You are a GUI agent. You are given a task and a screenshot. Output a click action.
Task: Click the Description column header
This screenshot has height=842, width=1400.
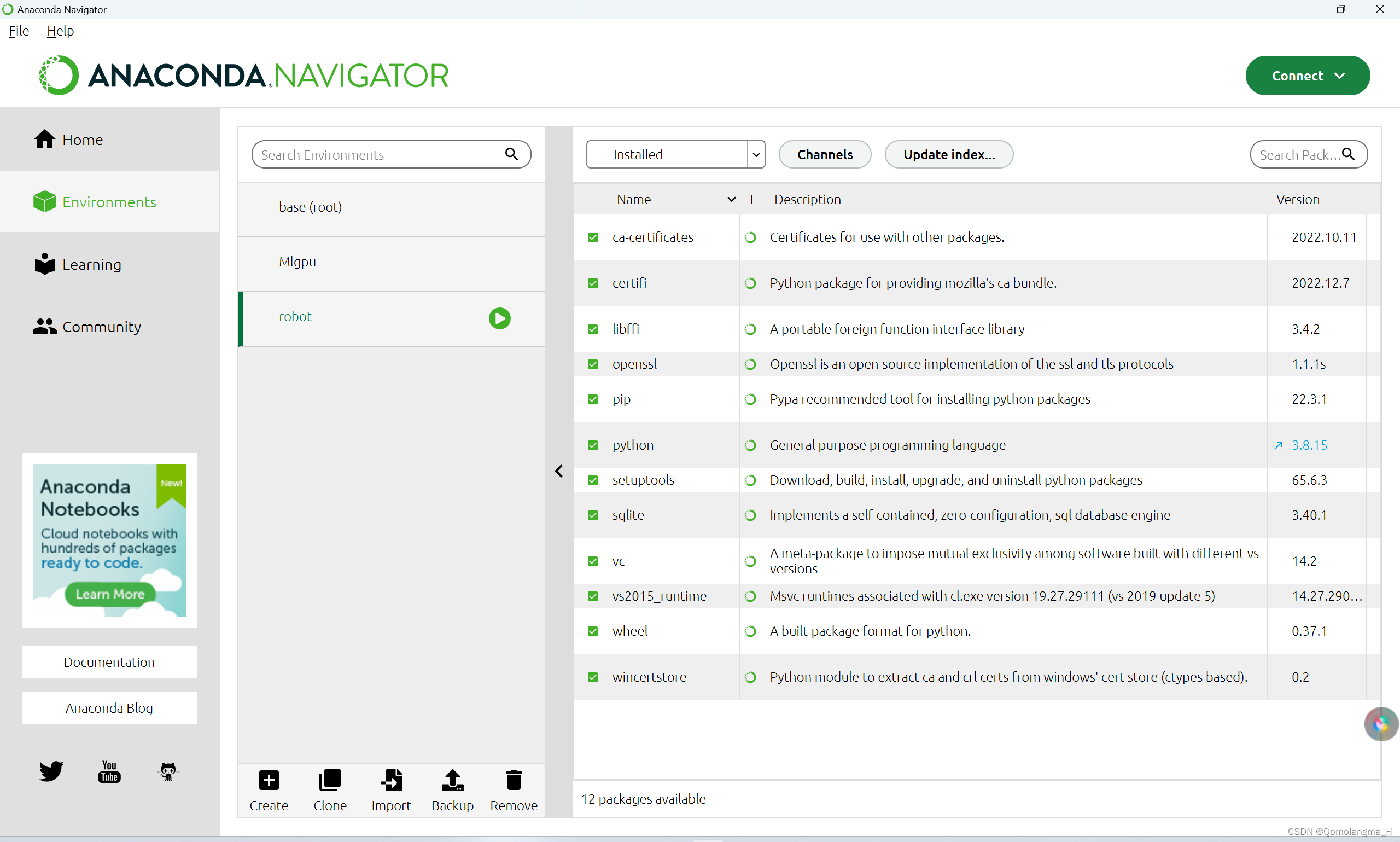click(807, 200)
